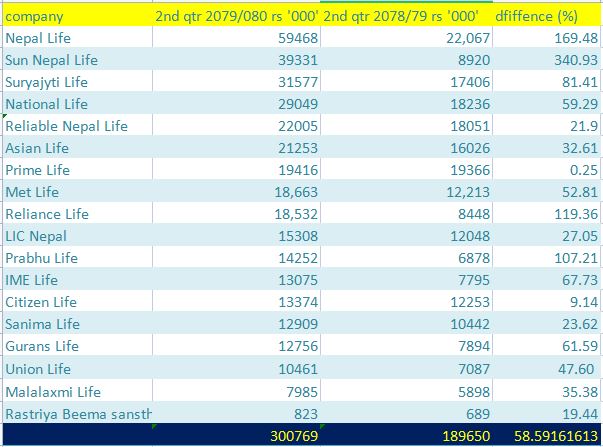Select the difference cell 107.21
Screen dimensions: 603x447
point(546,257)
